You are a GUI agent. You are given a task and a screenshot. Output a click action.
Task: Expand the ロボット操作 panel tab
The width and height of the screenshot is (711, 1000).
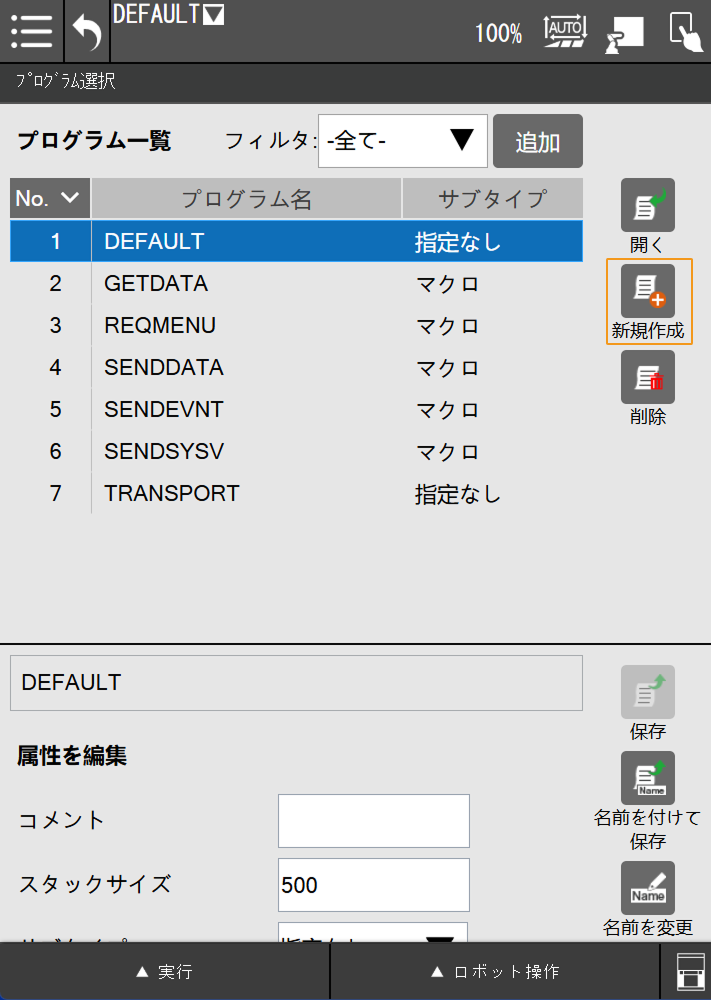pyautogui.click(x=495, y=971)
